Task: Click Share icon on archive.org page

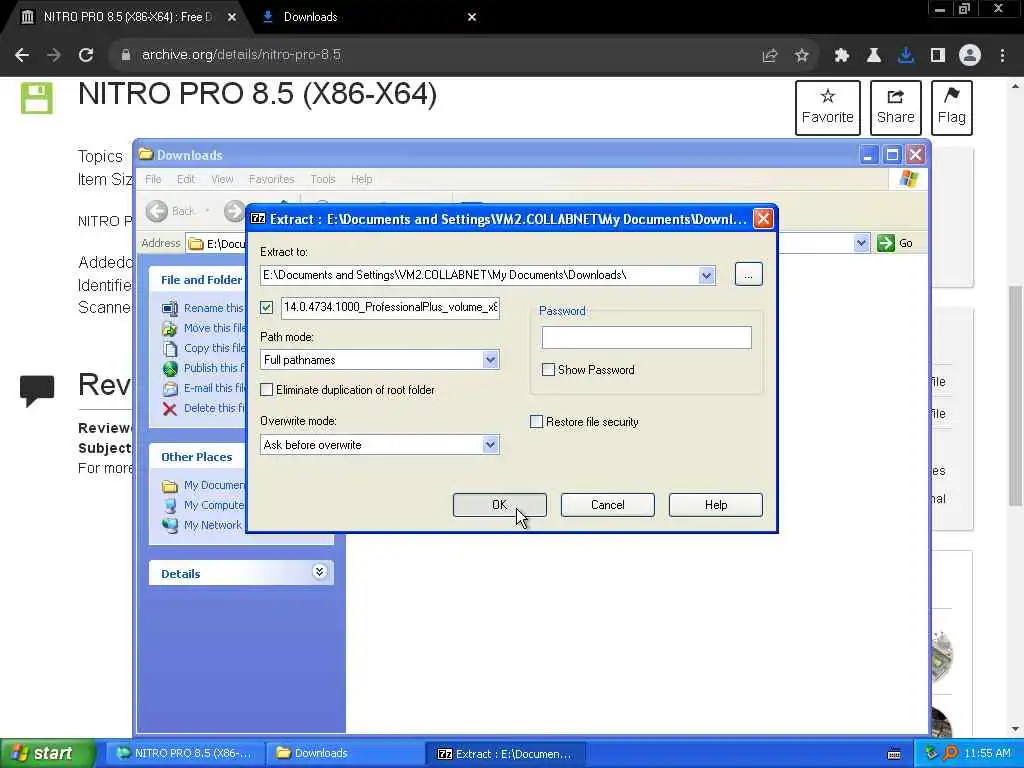Action: click(895, 108)
